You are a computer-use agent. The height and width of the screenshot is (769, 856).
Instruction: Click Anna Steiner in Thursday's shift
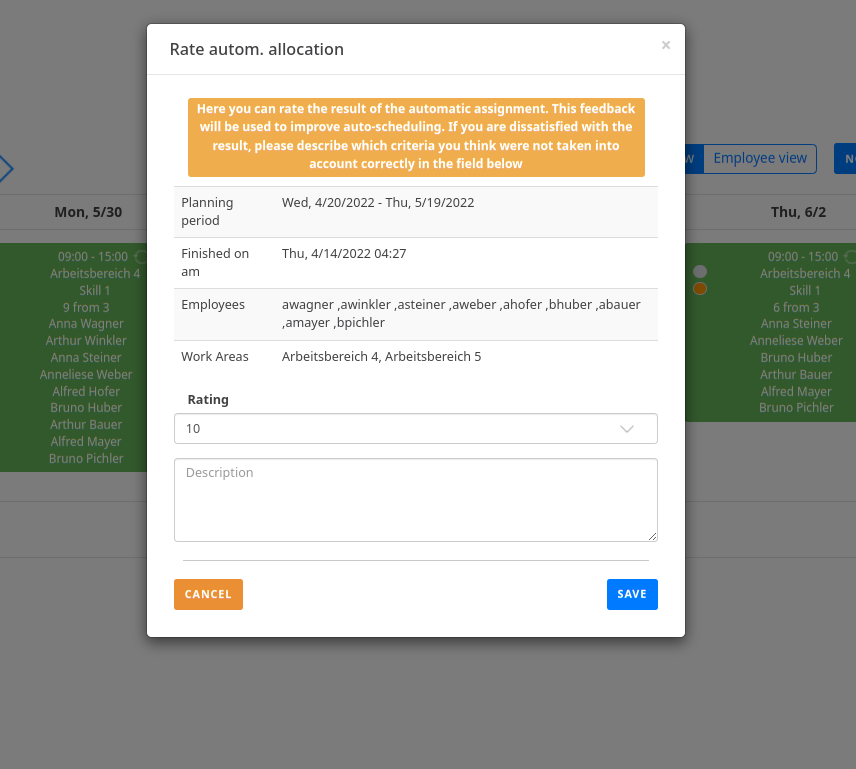point(796,324)
